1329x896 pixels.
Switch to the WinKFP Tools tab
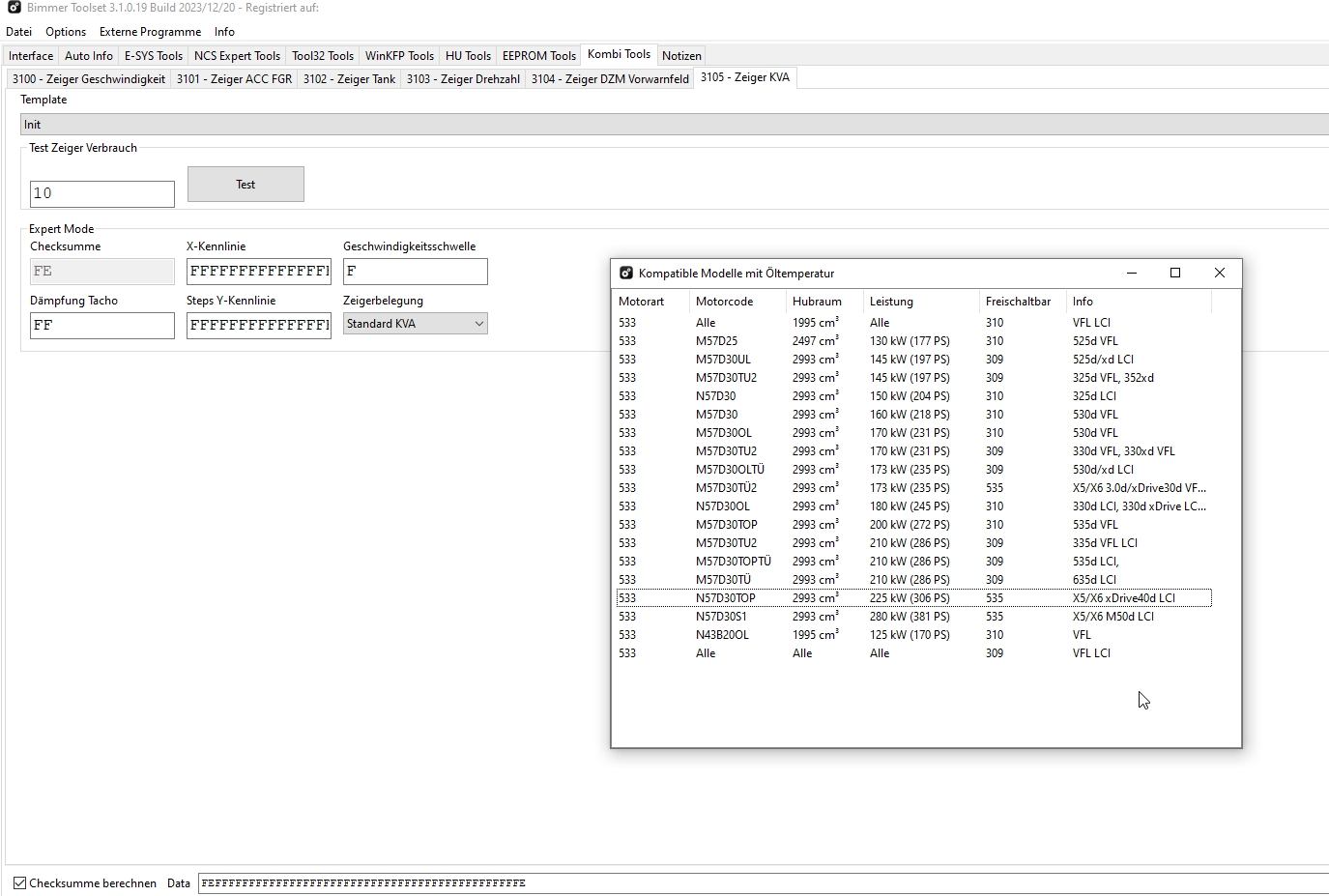(399, 56)
